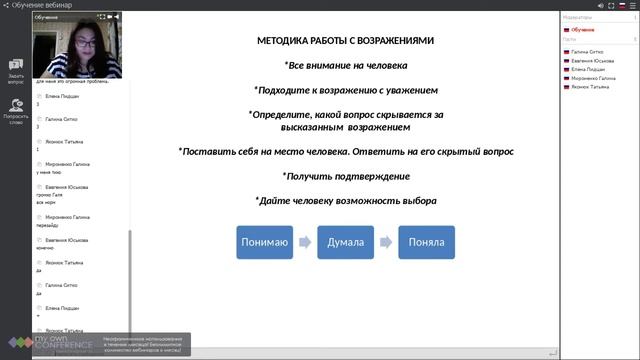Viewport: 640px width, 360px height.
Task: Toggle the camera icon on the presenter video
Action: click(109, 17)
